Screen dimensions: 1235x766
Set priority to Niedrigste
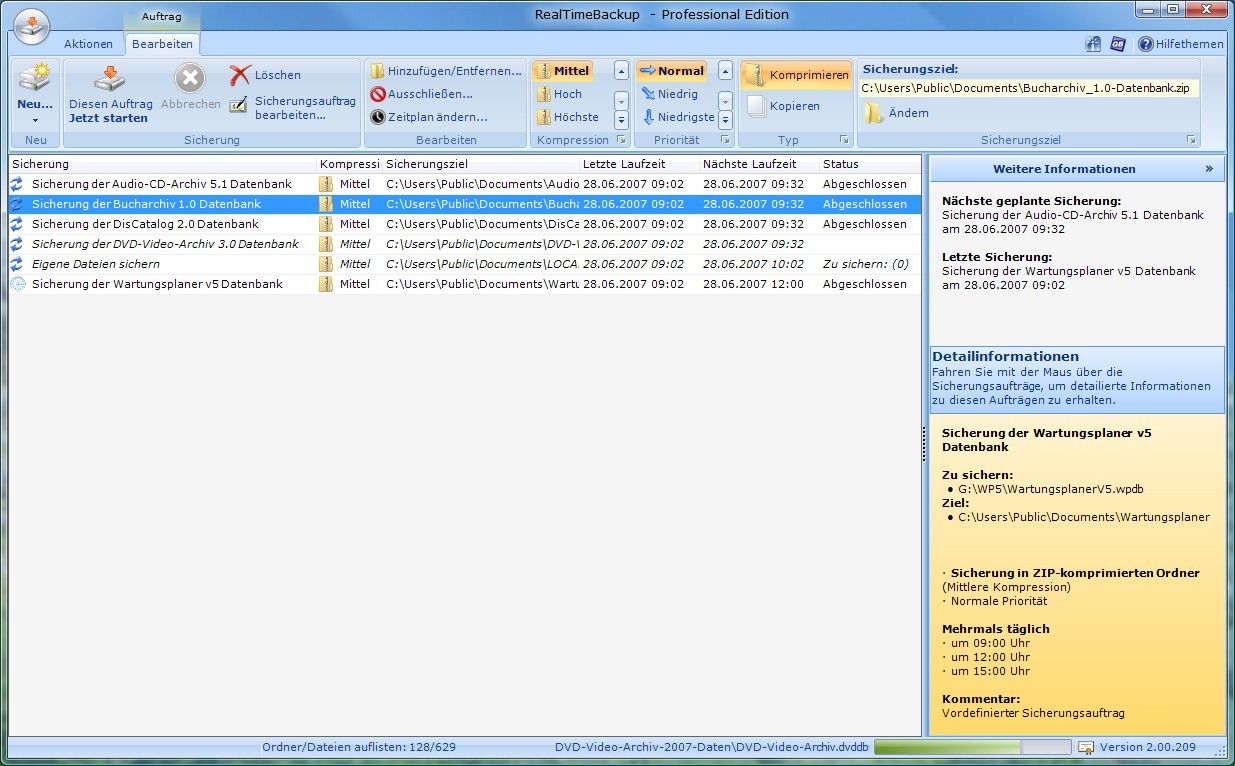click(x=677, y=117)
